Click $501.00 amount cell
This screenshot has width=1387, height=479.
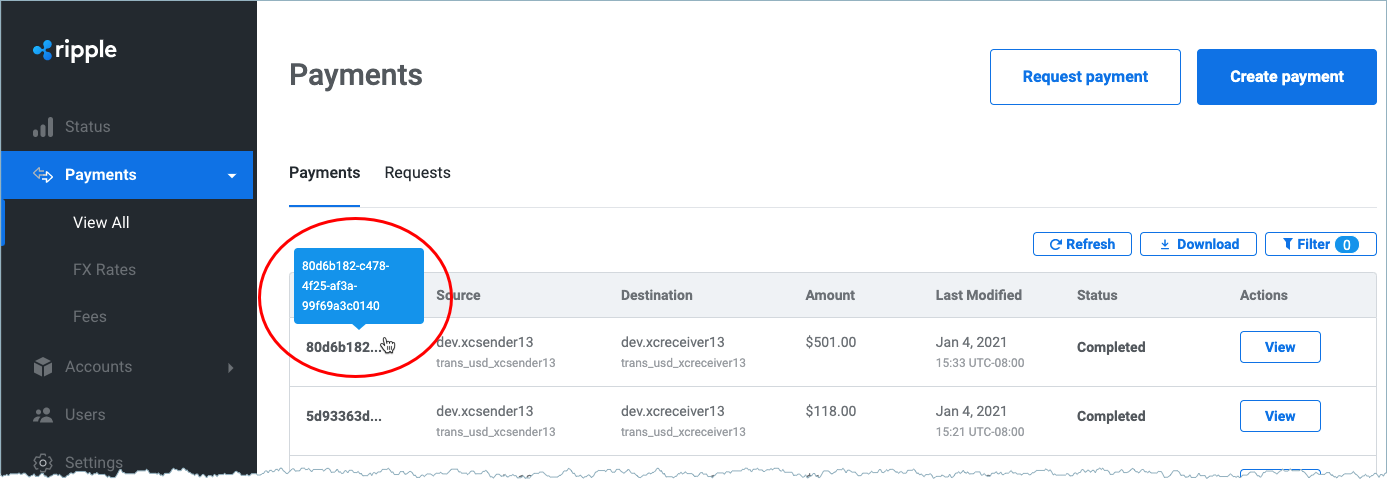(831, 342)
